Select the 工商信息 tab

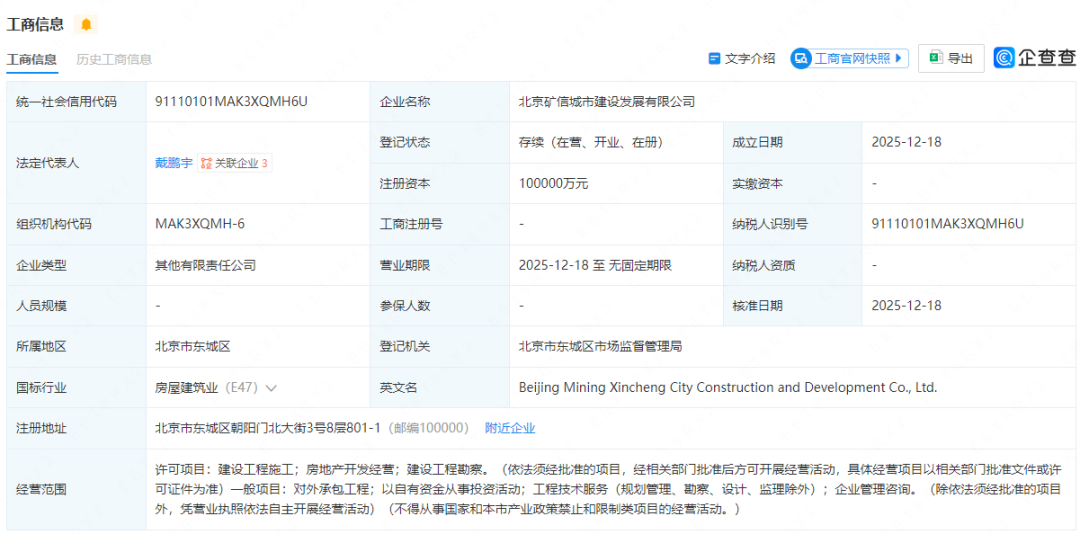tap(32, 59)
